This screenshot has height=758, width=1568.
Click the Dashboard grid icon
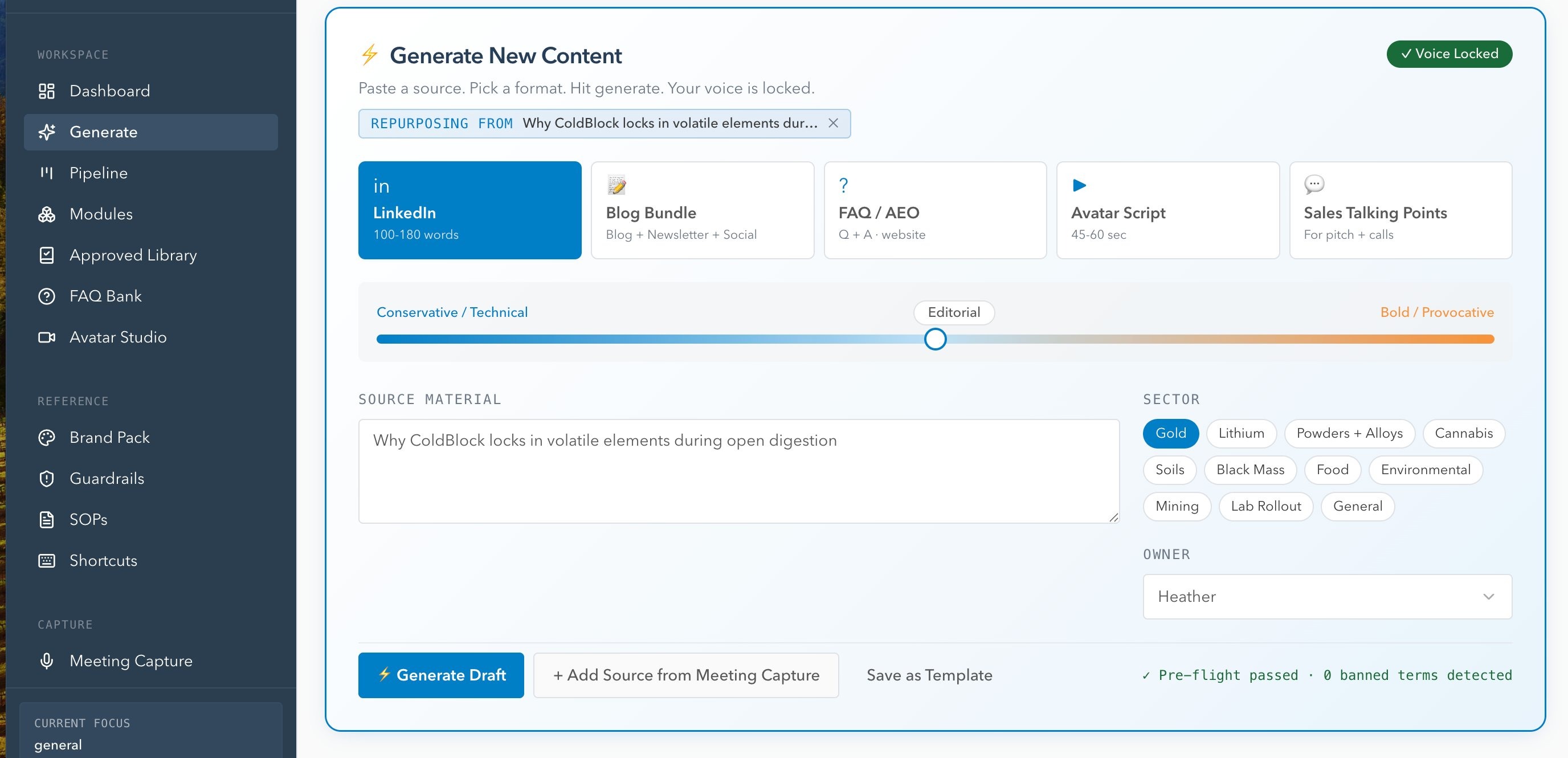[x=46, y=91]
